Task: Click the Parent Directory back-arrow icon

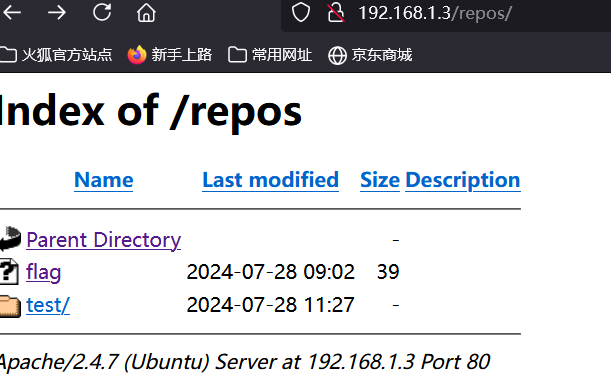Action: 10,238
